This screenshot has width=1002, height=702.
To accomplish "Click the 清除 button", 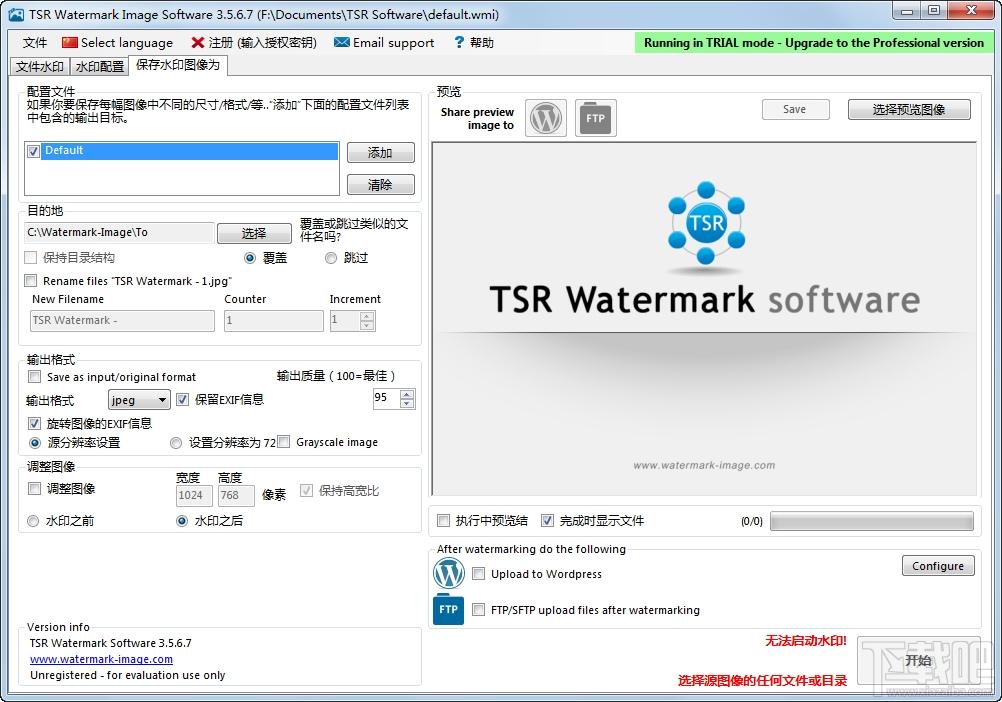I will point(381,185).
